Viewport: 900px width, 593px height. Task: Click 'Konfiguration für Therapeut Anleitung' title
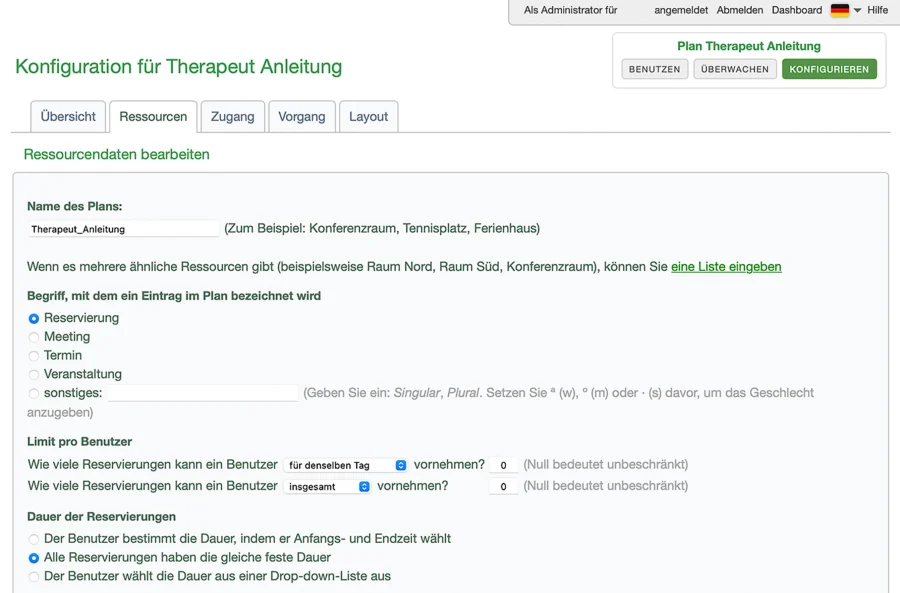(x=179, y=67)
